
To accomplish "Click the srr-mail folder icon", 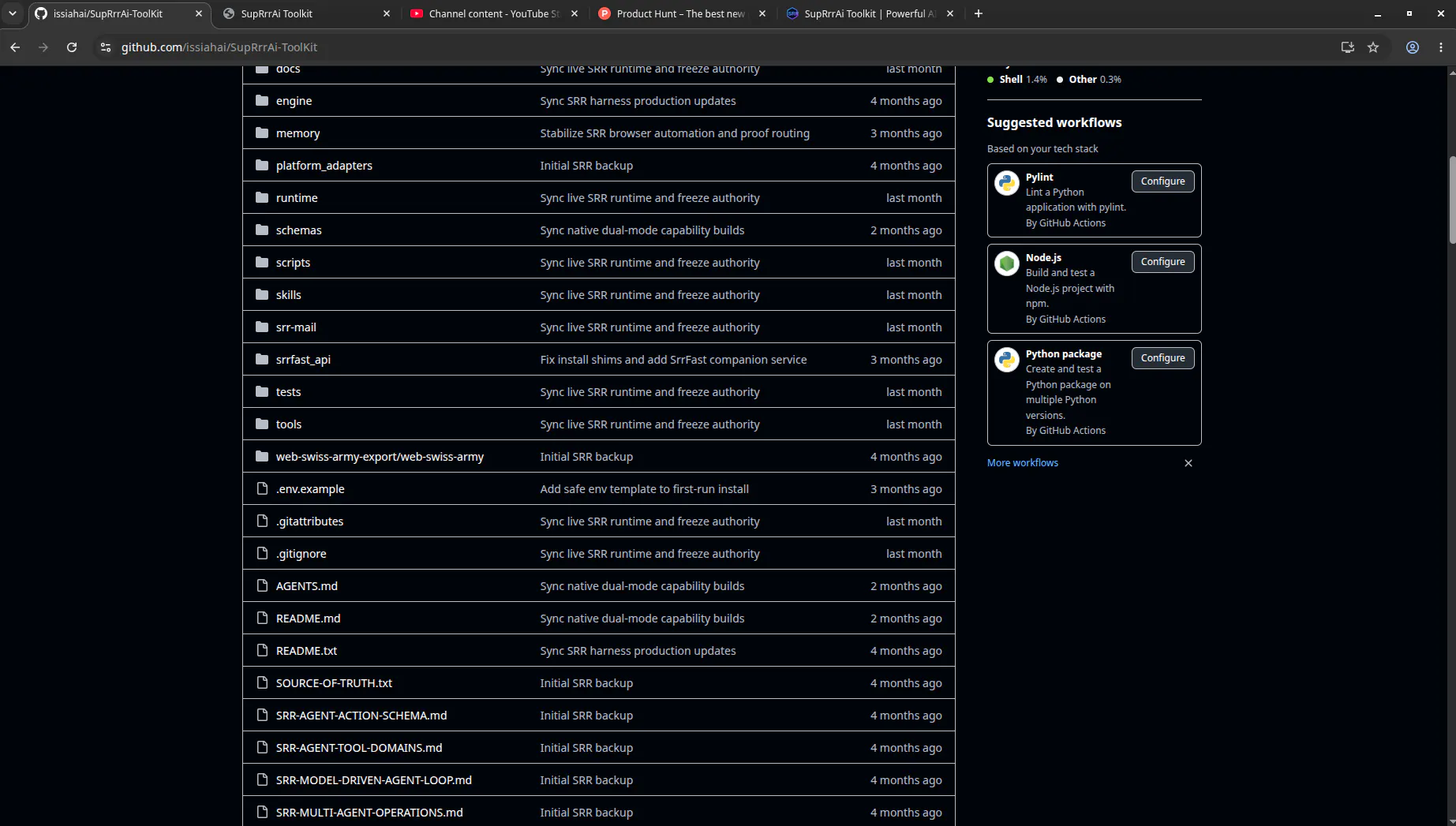I will [262, 327].
